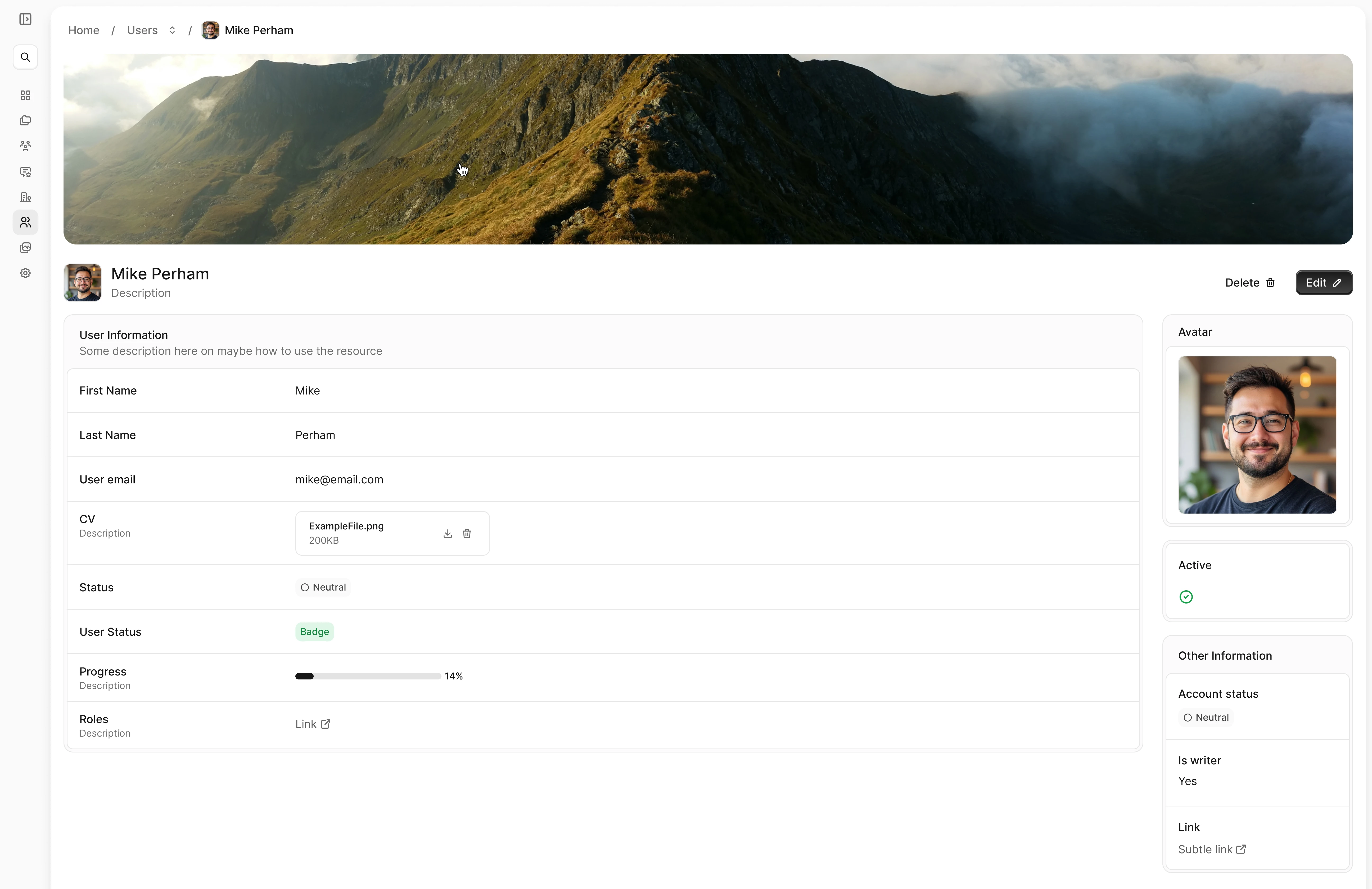Click the 14% progress bar
The height and width of the screenshot is (889, 1372).
[x=368, y=676]
